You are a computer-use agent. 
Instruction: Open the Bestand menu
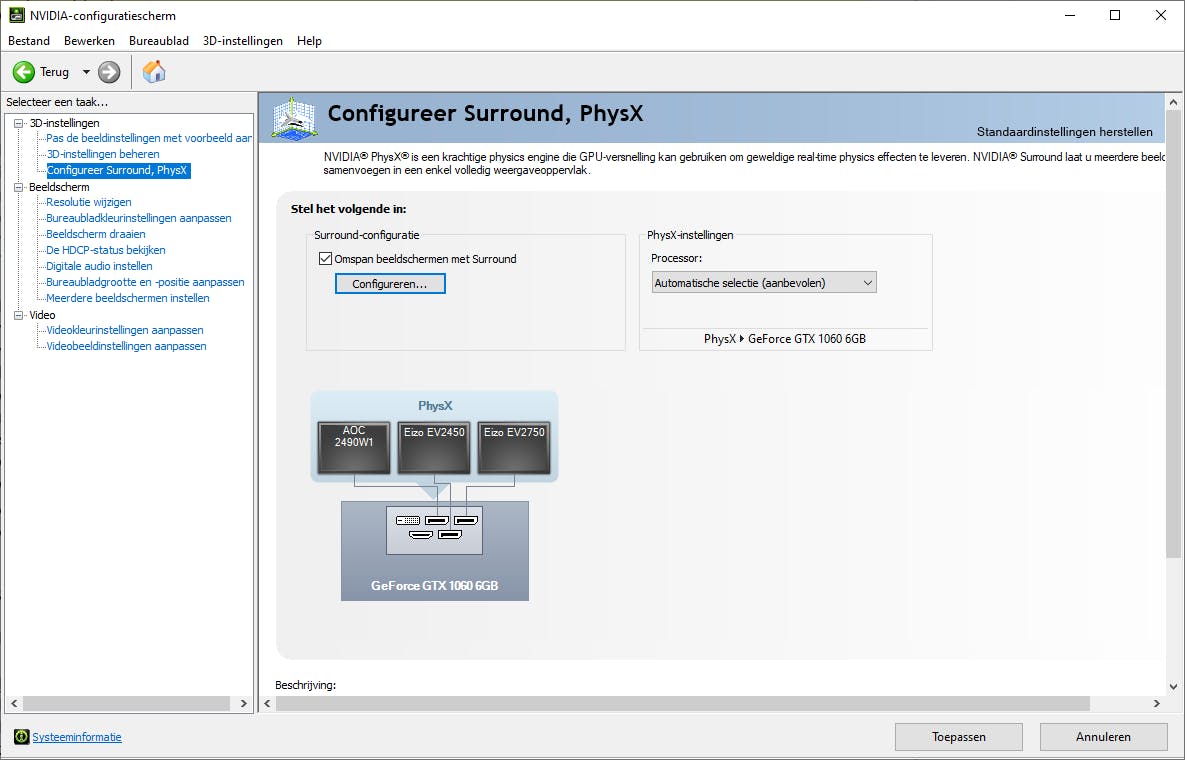pos(29,41)
